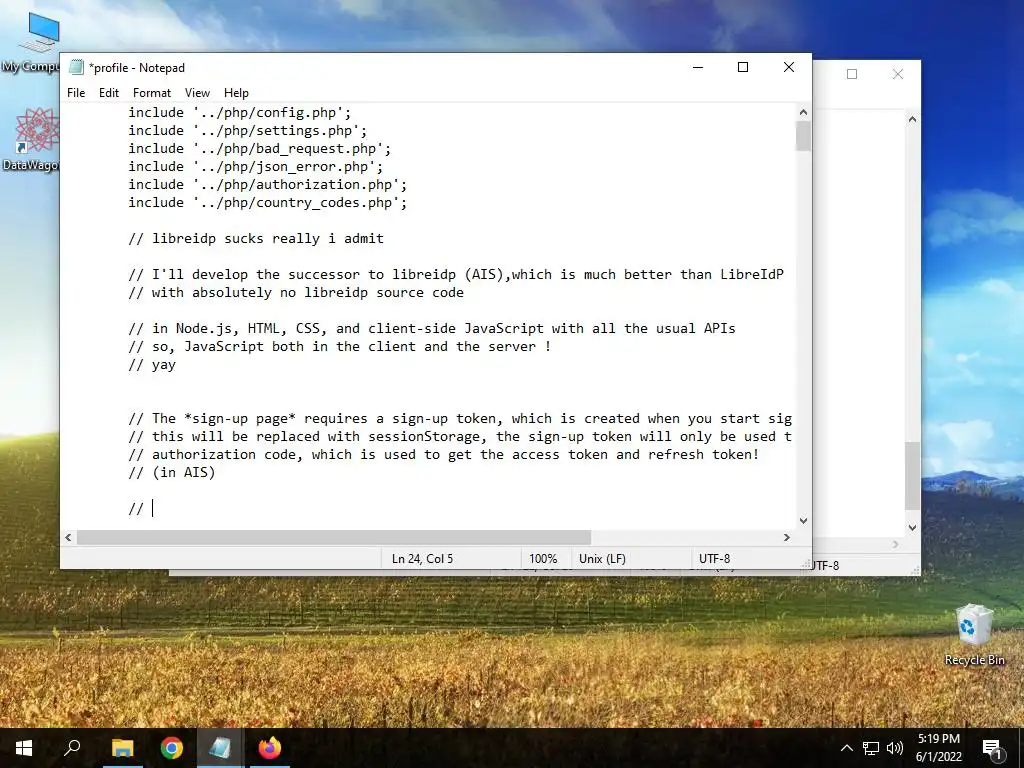Launch Google Chrome from the taskbar
This screenshot has height=768, width=1024.
tap(172, 748)
